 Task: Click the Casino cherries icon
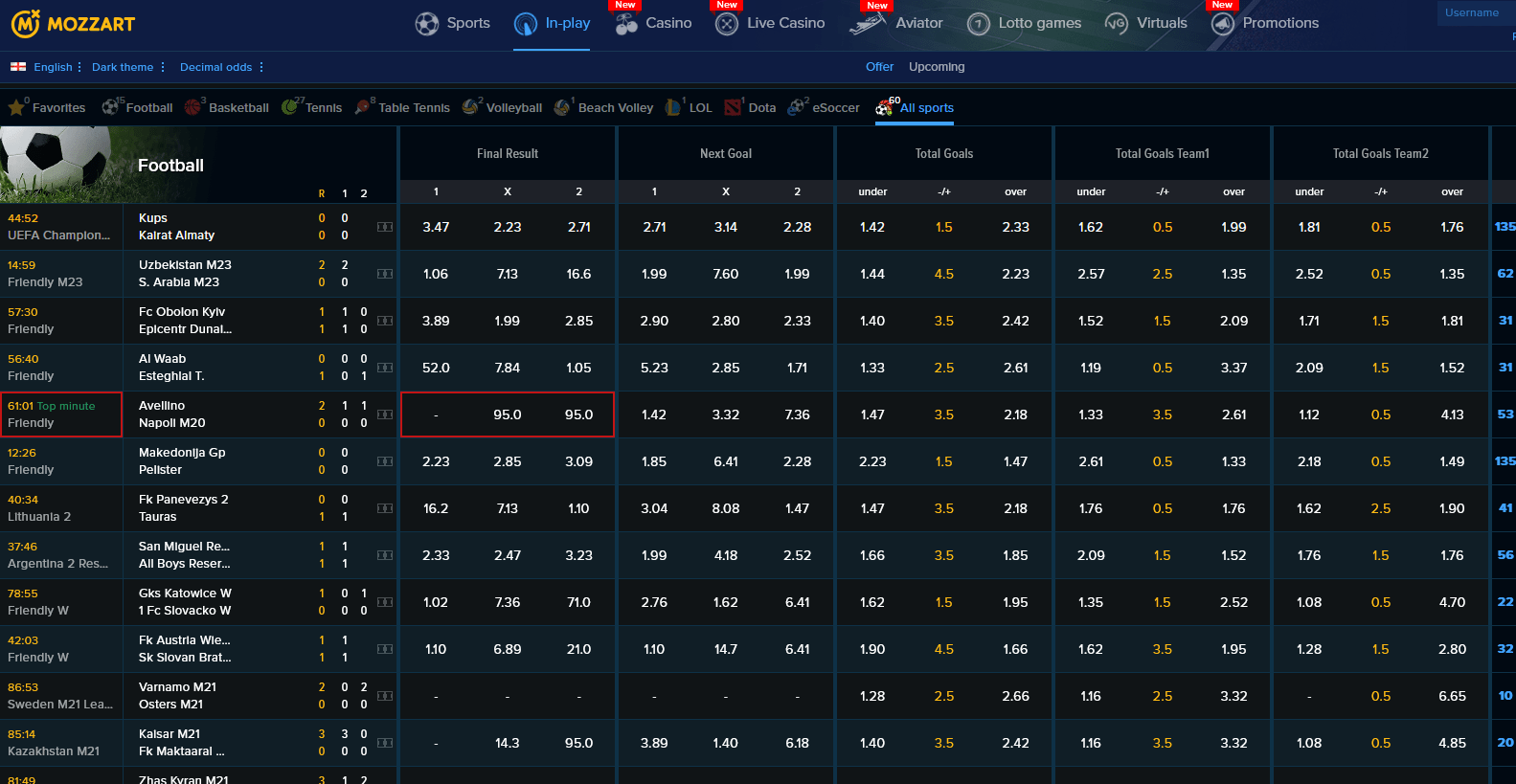(626, 24)
